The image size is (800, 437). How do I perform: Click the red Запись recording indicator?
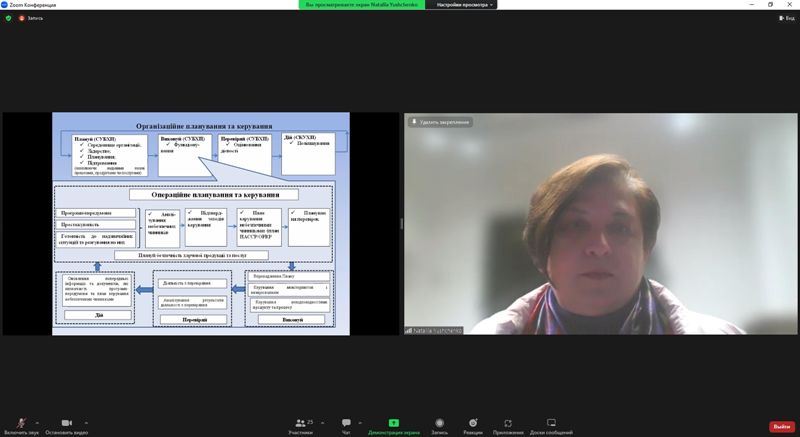point(30,18)
